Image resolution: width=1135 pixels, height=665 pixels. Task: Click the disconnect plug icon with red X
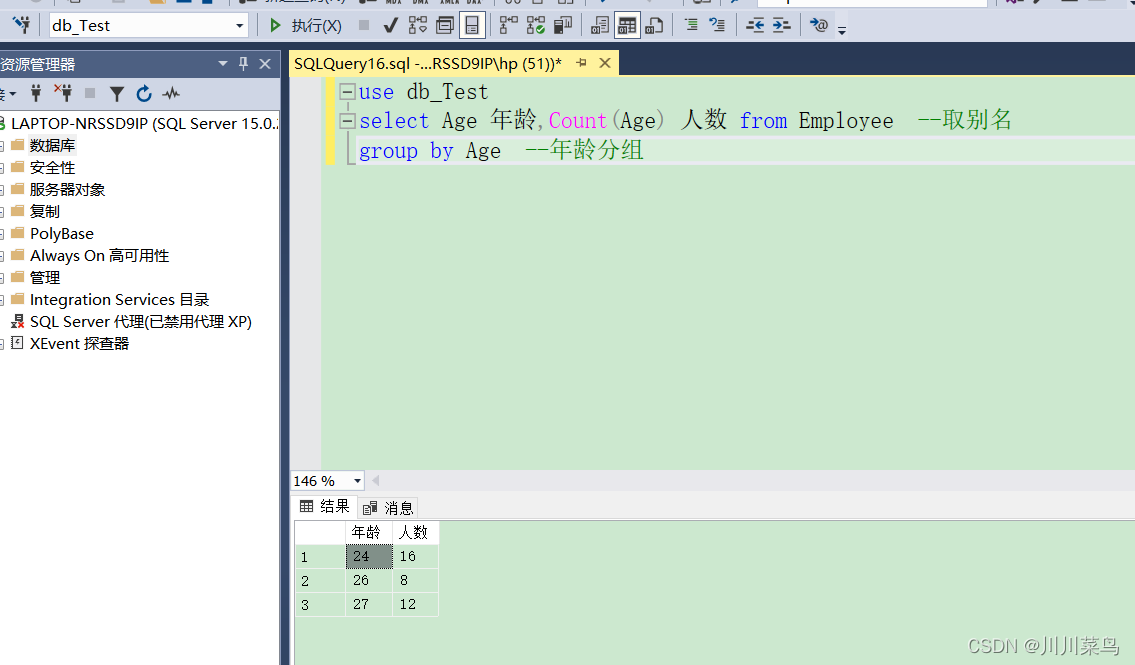tap(64, 93)
